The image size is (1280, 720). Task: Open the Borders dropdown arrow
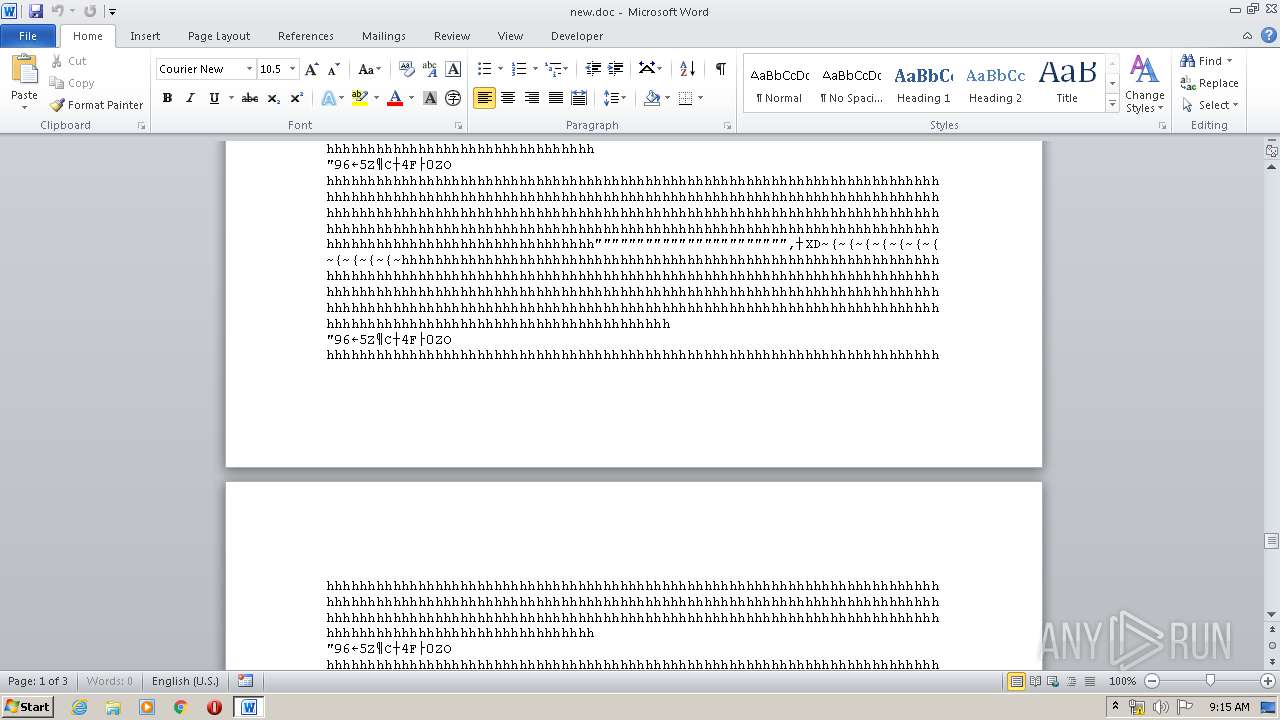click(700, 98)
